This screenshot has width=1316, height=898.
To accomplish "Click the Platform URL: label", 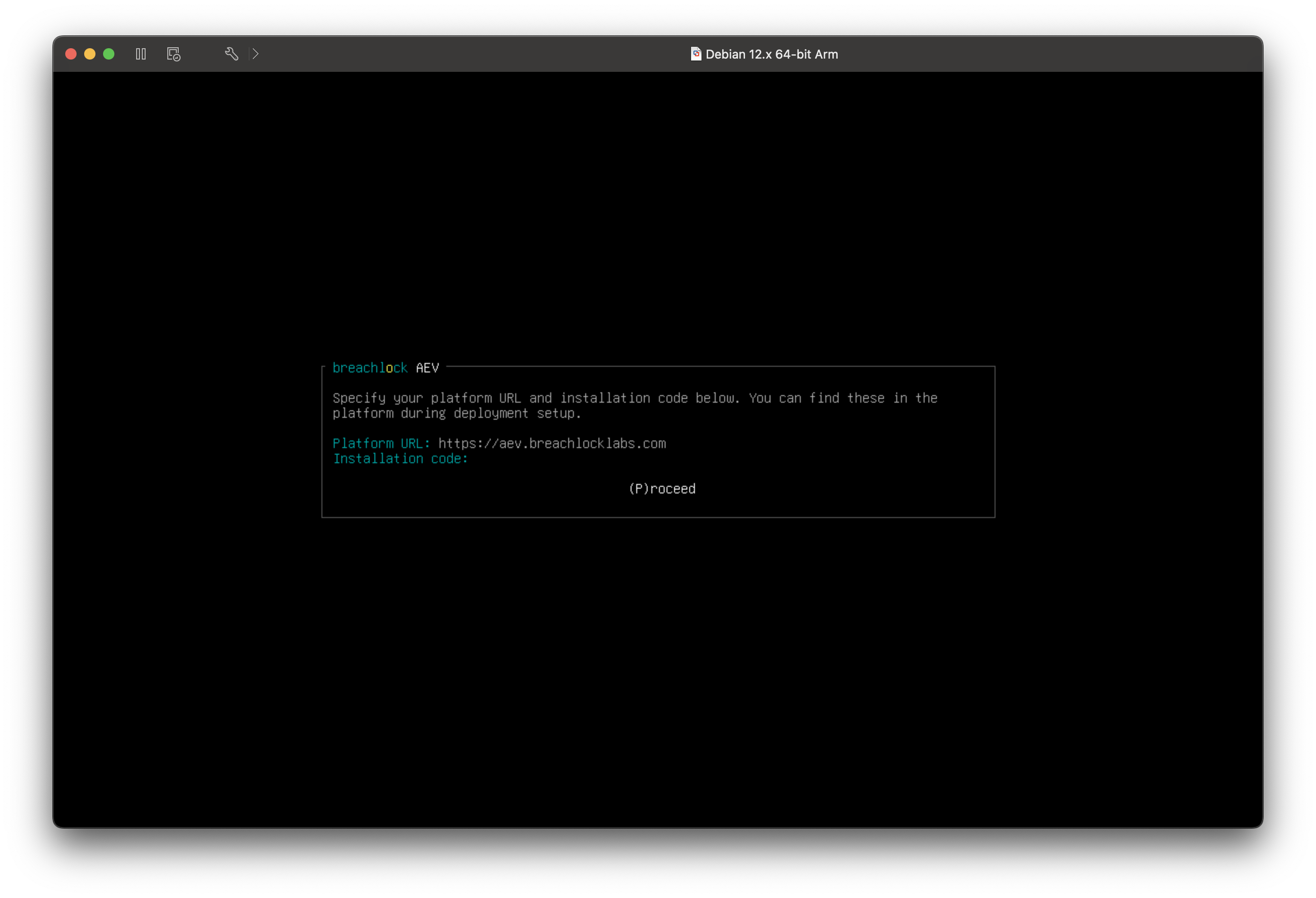I will 381,443.
